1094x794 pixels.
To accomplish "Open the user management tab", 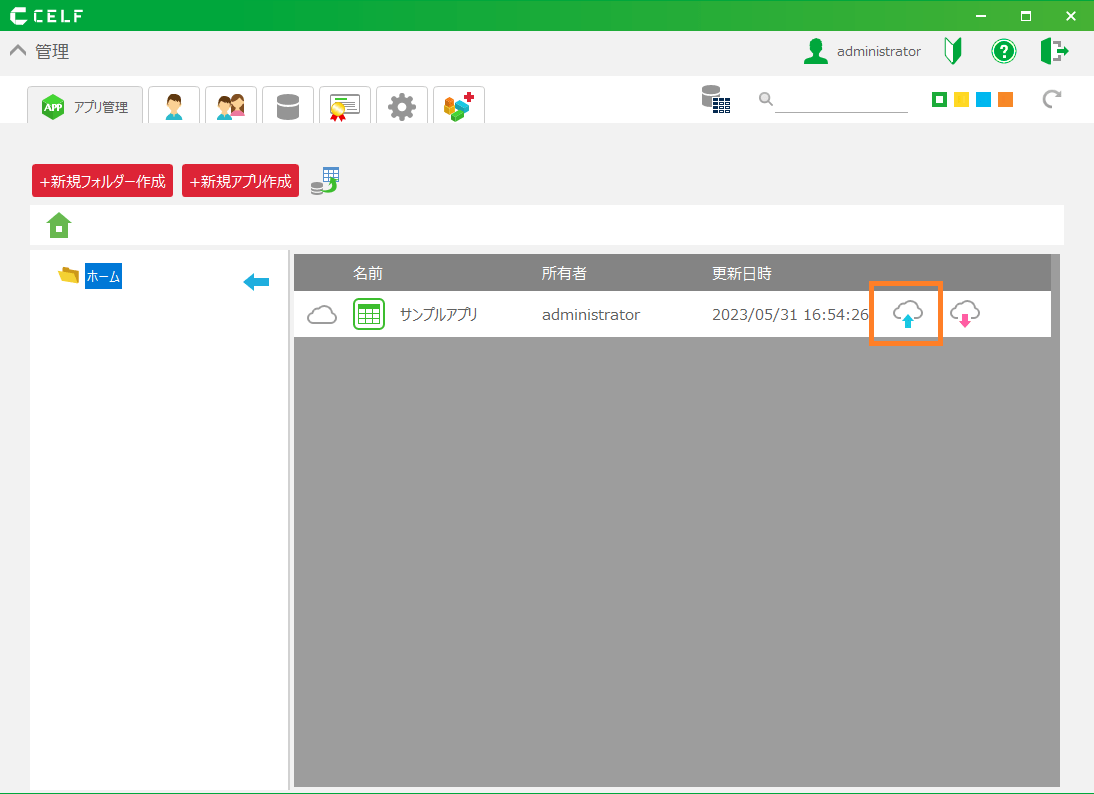I will point(174,106).
